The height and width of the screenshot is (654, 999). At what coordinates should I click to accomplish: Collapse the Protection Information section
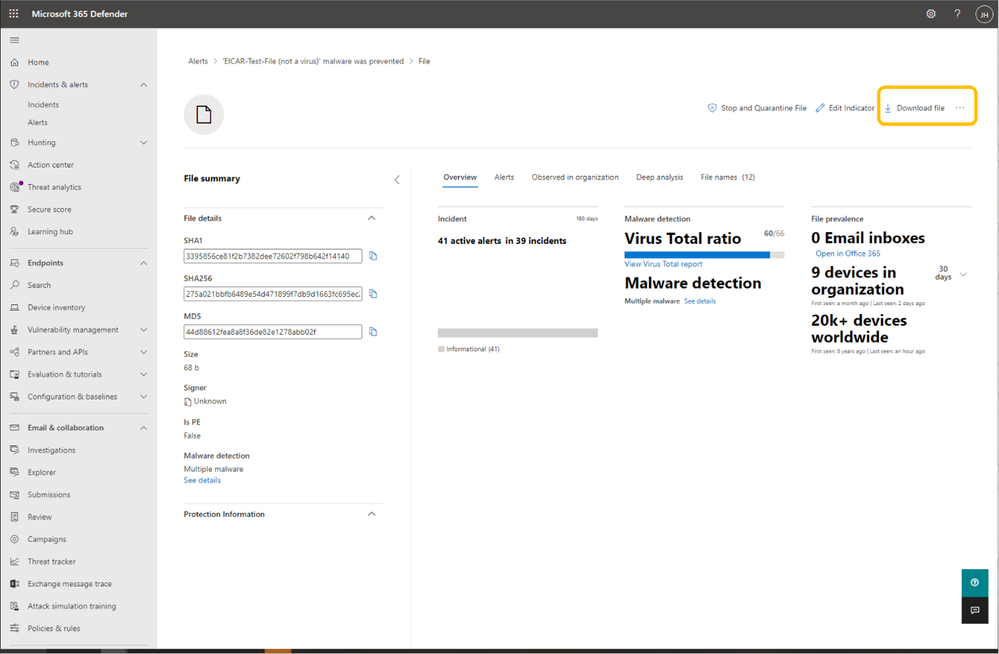click(371, 514)
